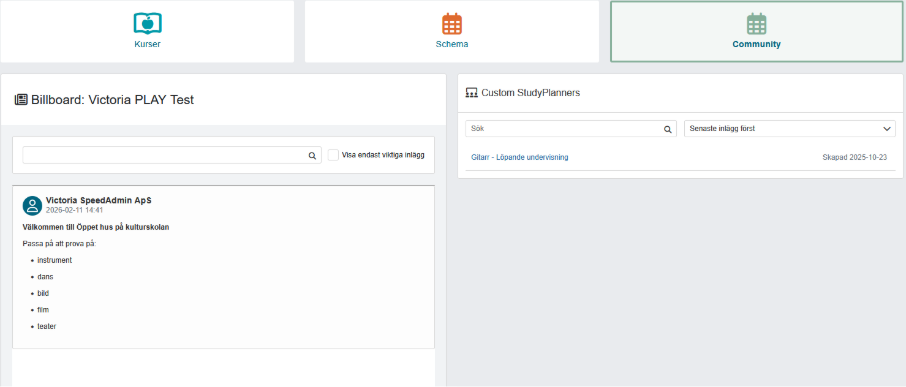
Task: Click the Billboard search magnifier icon
Action: tap(312, 155)
